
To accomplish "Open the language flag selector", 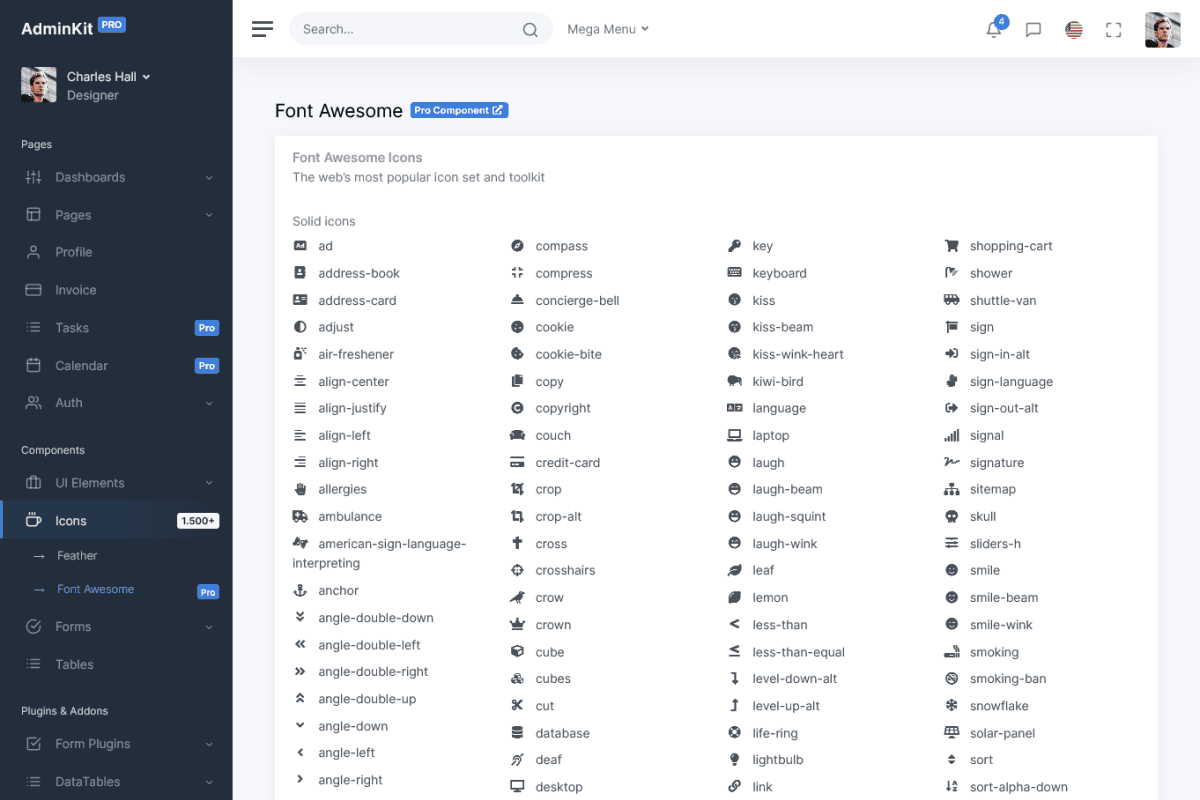I will point(1074,30).
